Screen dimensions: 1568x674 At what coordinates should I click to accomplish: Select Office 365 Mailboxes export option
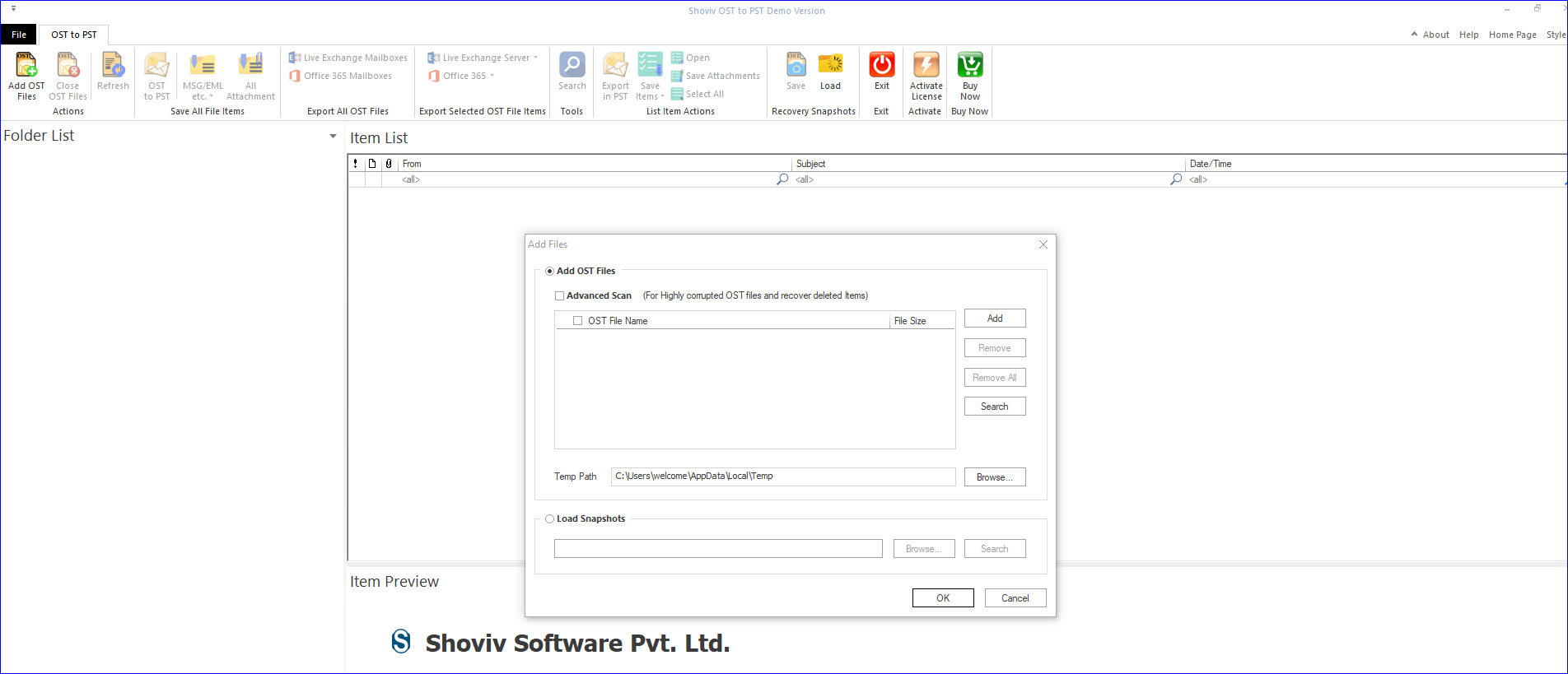click(x=340, y=76)
